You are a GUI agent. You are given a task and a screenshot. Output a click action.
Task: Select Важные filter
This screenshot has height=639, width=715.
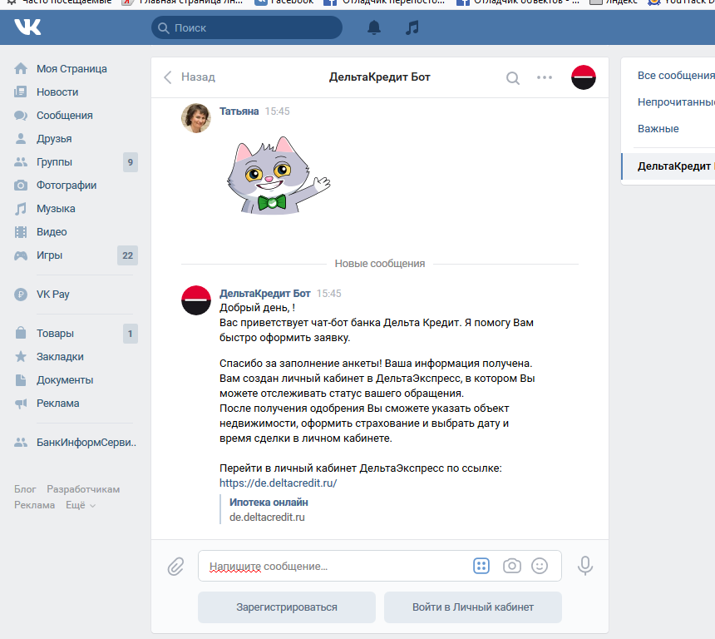point(658,129)
